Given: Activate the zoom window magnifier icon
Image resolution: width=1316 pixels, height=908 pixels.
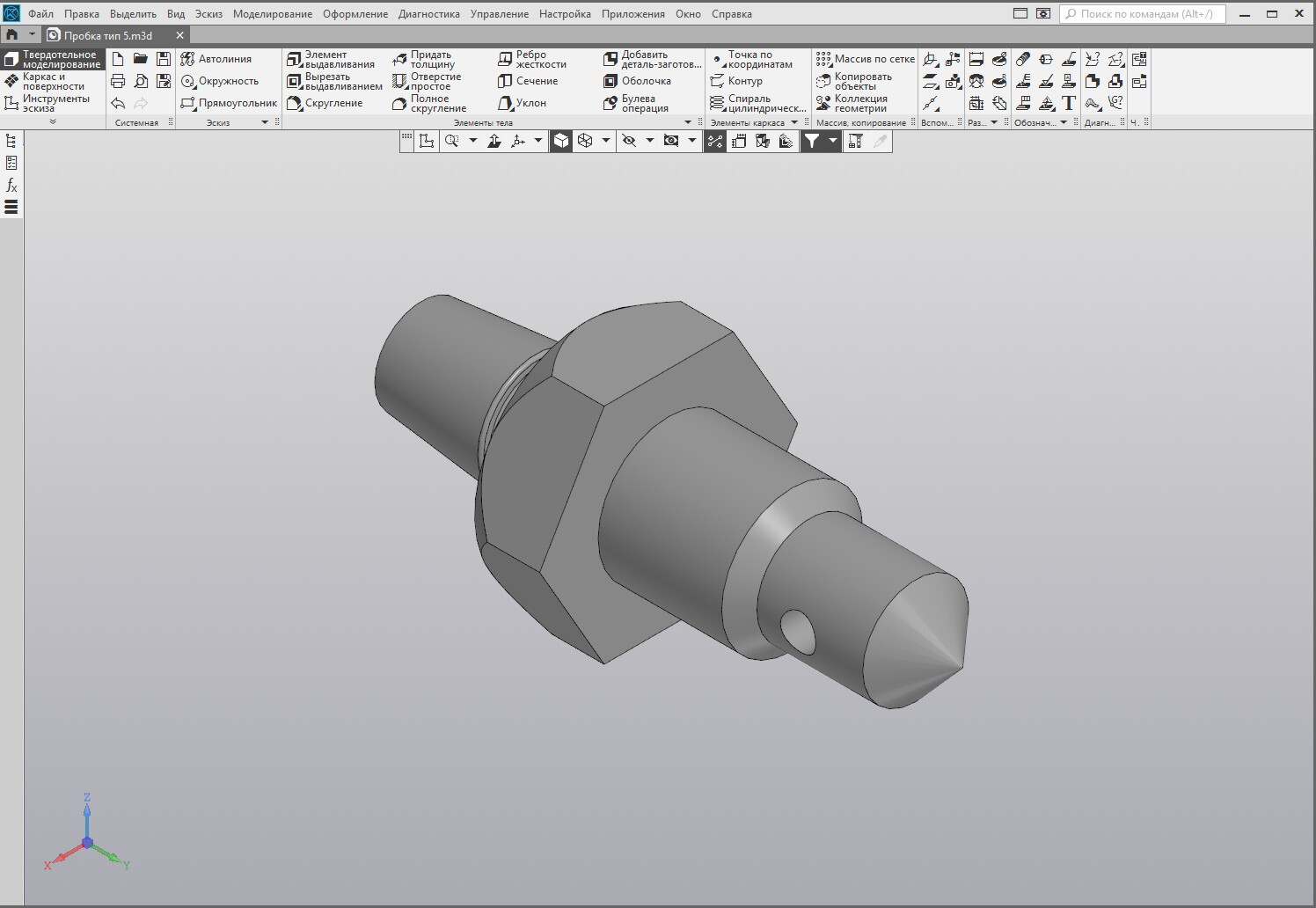Looking at the screenshot, I should click(452, 141).
